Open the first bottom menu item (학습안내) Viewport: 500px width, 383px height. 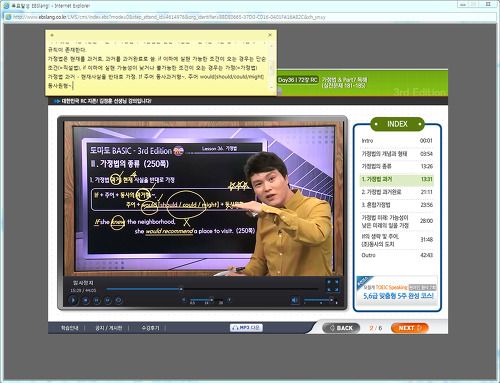pos(69,328)
